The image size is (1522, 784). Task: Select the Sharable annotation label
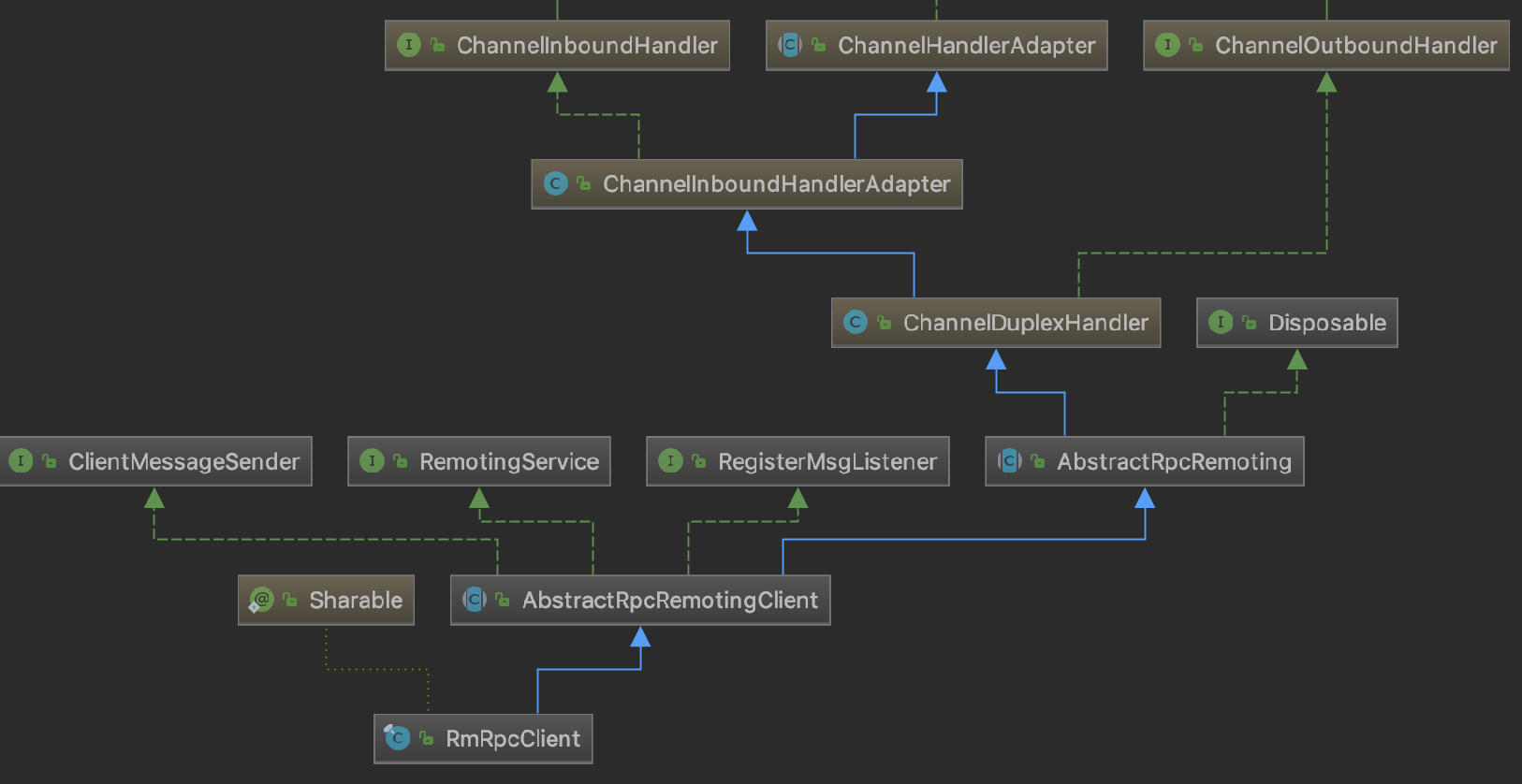(356, 601)
